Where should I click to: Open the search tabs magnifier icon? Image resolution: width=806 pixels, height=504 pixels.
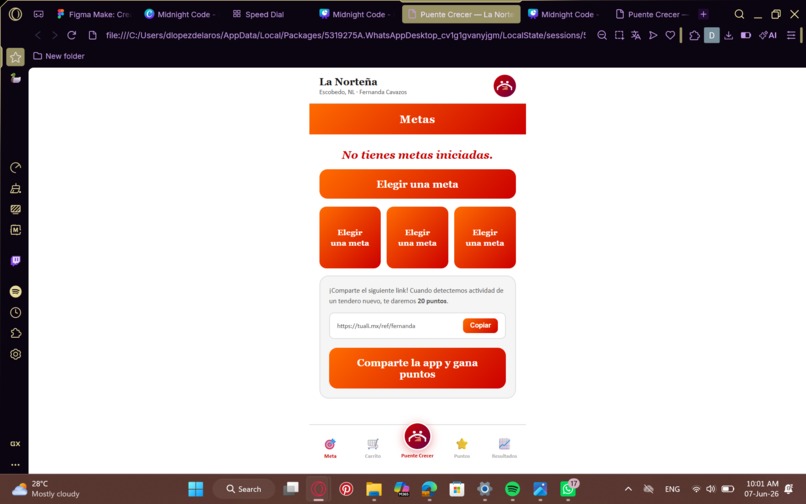point(739,14)
